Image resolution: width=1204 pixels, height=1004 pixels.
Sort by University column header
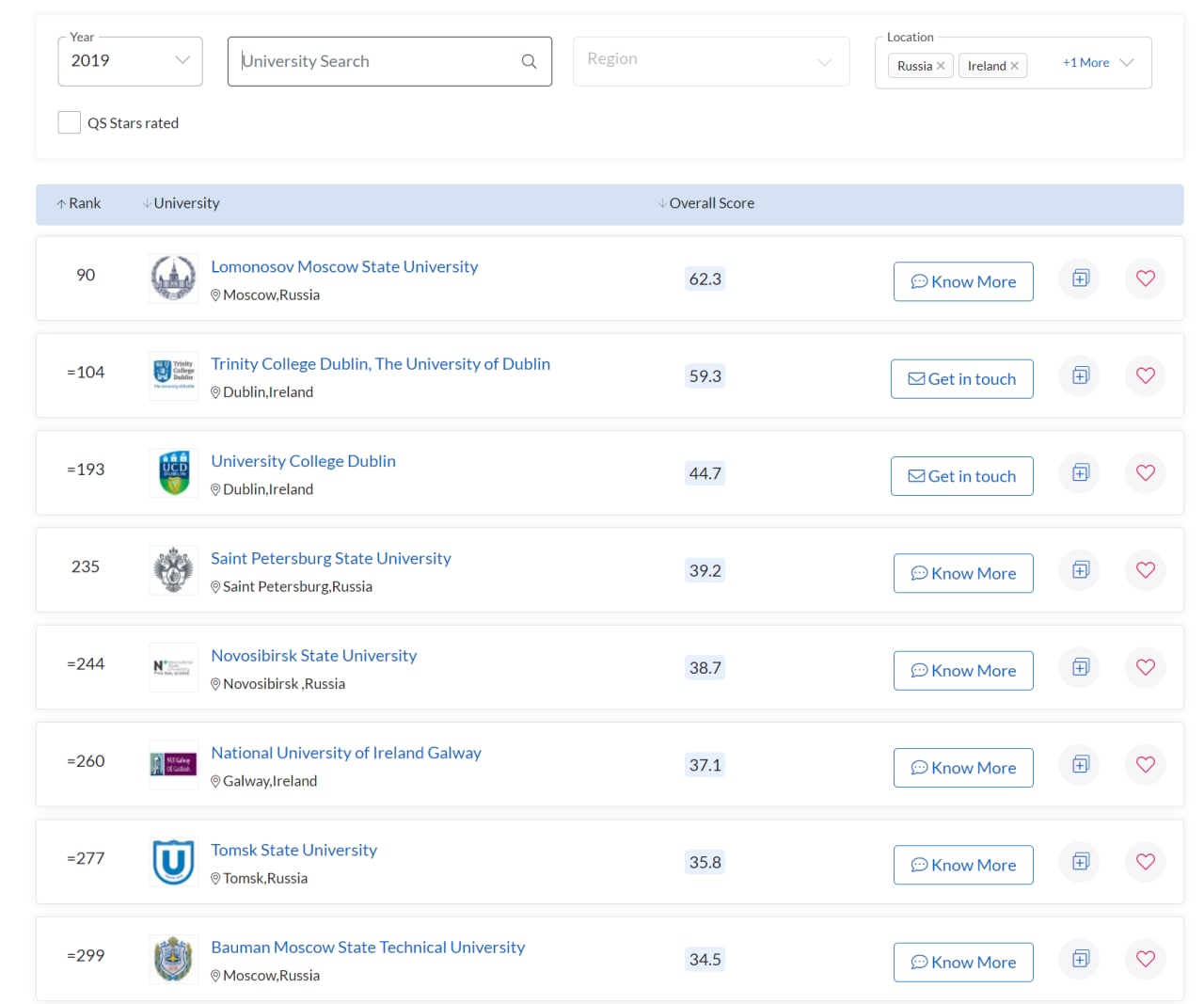181,203
